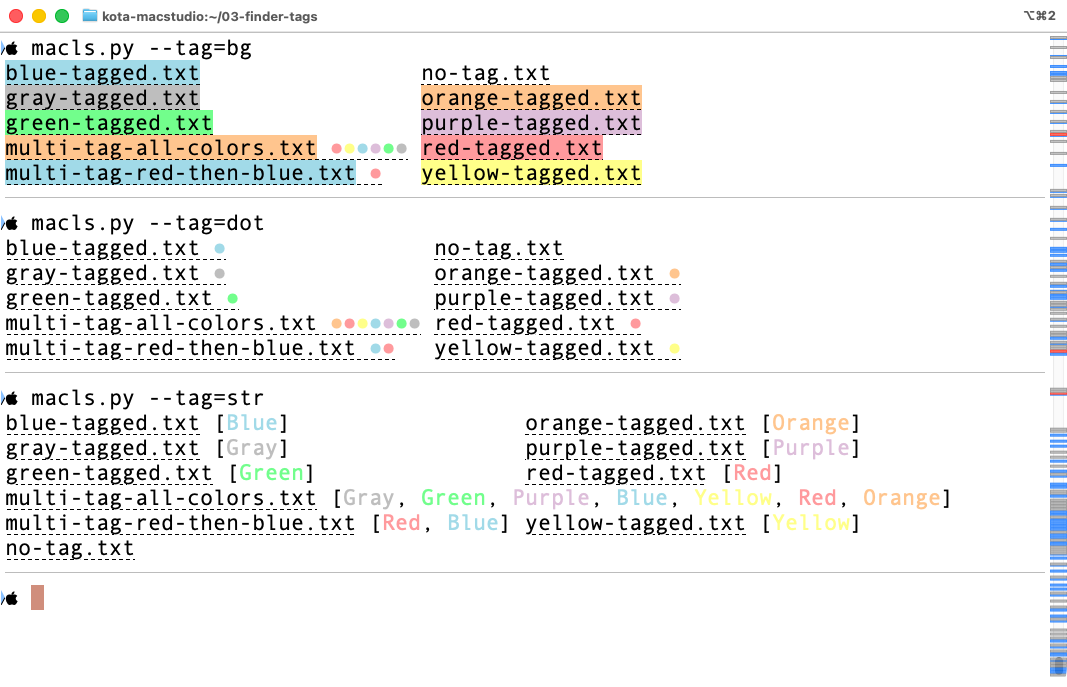Click 'Yellow' in the multi-tag-all-colors tag list
Viewport: 1067px width, 687px height.
734,499
